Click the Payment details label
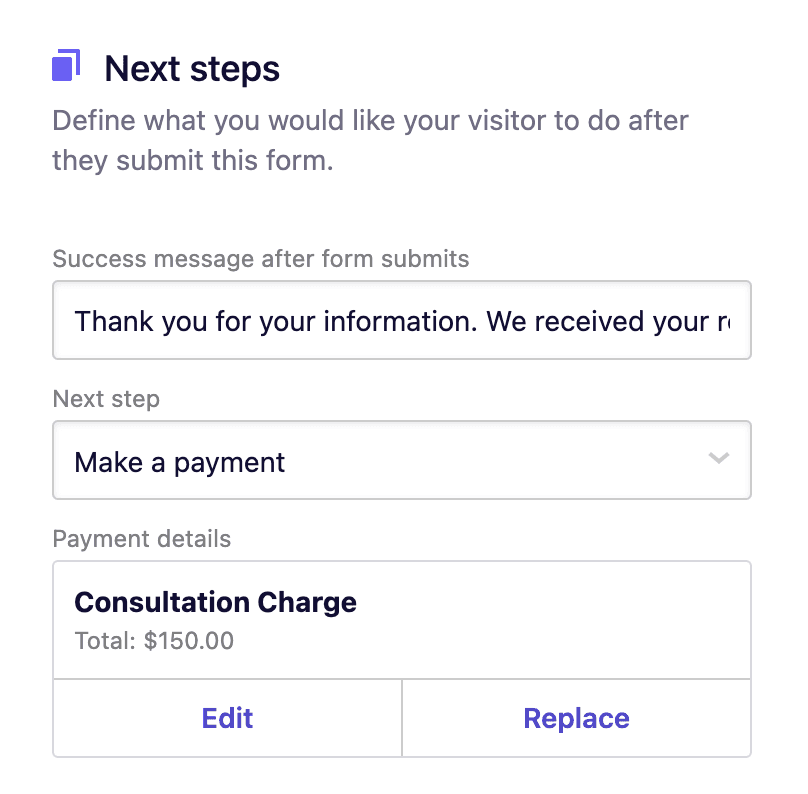The height and width of the screenshot is (794, 808). click(x=142, y=539)
